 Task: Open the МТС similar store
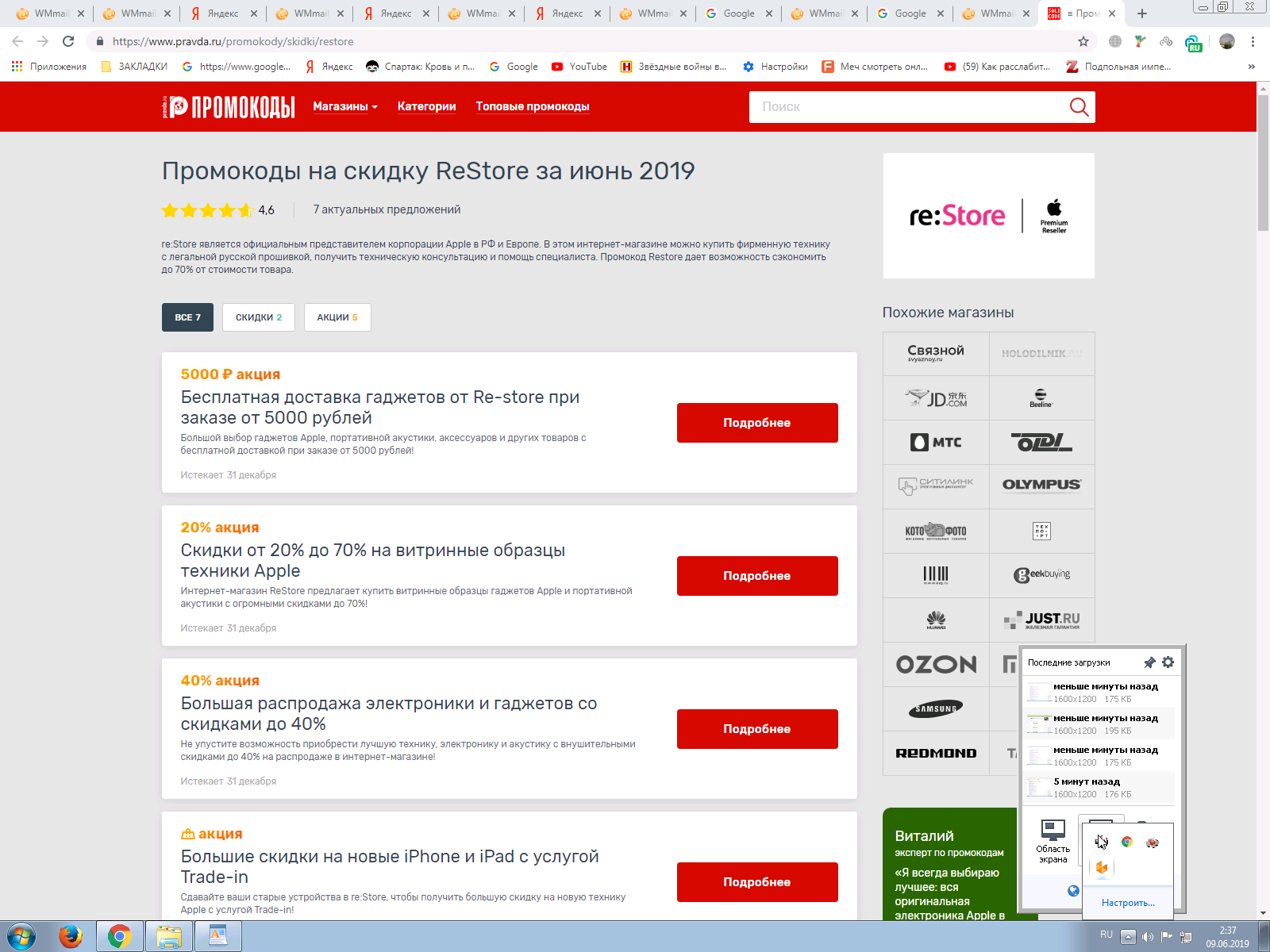(x=936, y=443)
